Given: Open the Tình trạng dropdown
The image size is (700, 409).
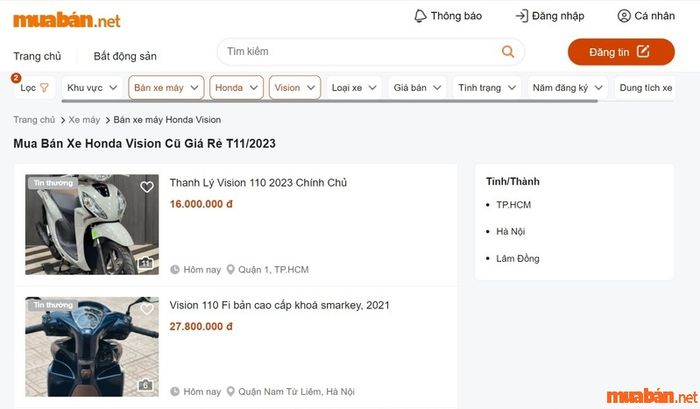Looking at the screenshot, I should click(486, 88).
